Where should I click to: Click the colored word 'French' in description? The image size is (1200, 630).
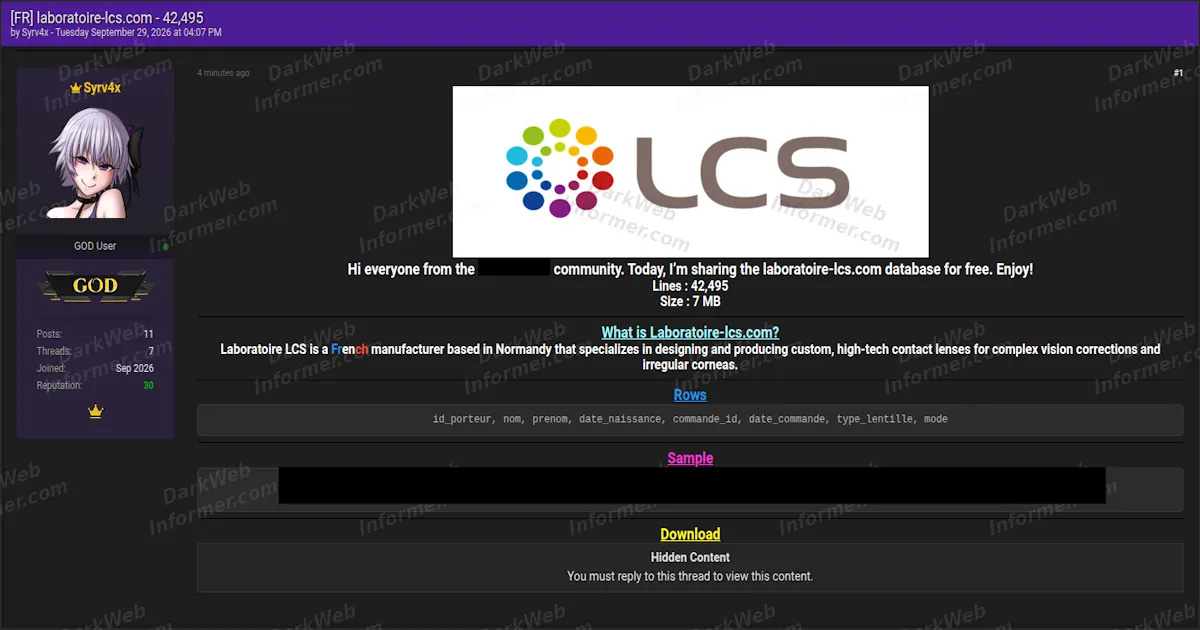pyautogui.click(x=350, y=349)
